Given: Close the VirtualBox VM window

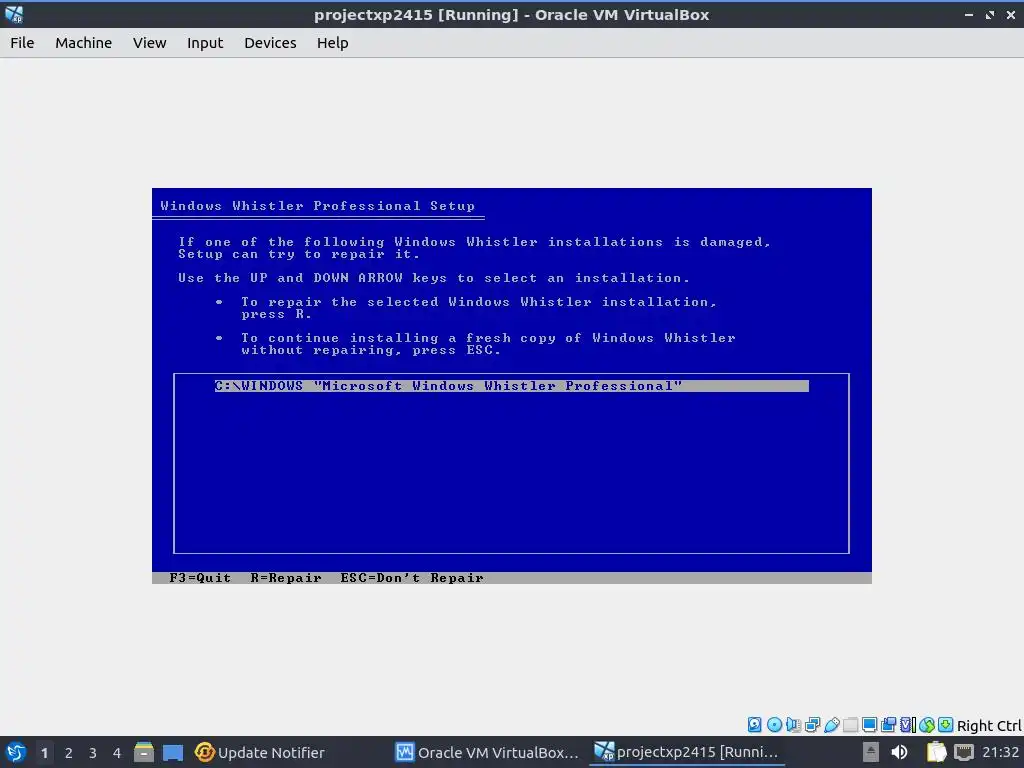Looking at the screenshot, I should (x=1010, y=14).
